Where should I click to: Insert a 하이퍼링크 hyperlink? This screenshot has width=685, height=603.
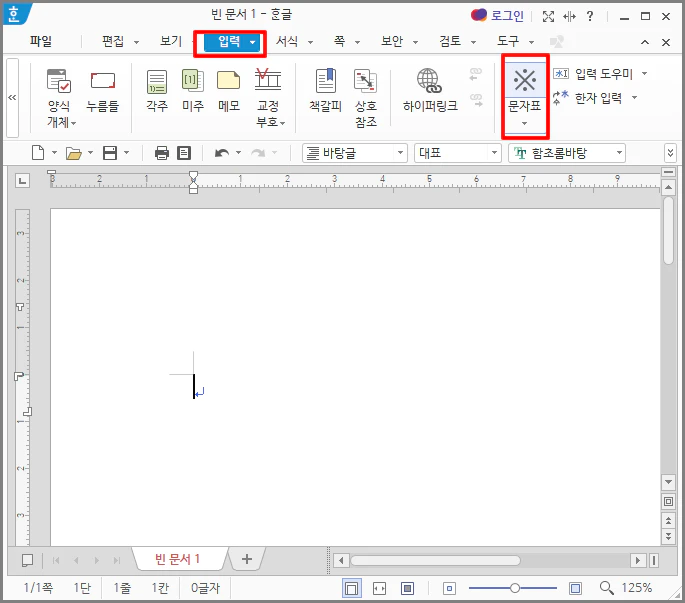(430, 91)
